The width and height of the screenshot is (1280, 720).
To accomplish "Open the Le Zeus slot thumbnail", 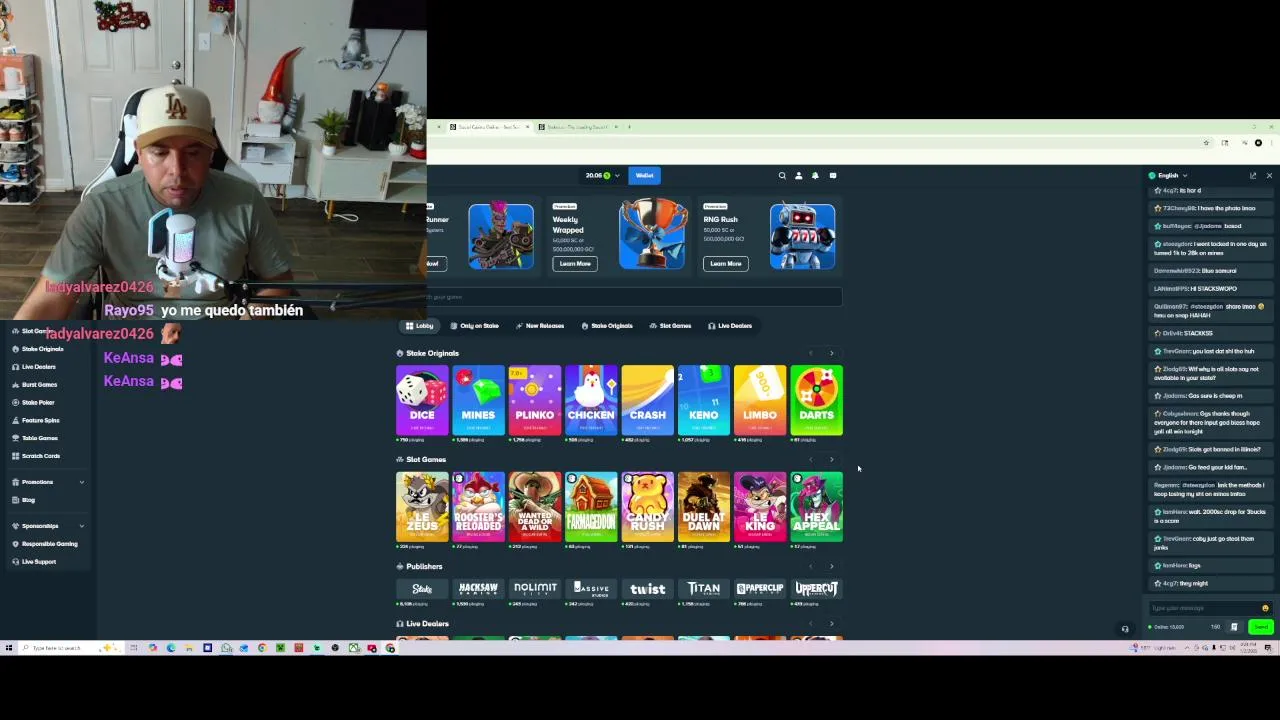I will tap(422, 507).
